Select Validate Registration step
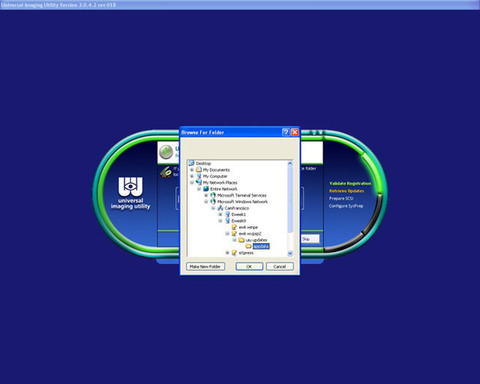480x384 pixels. pos(350,183)
